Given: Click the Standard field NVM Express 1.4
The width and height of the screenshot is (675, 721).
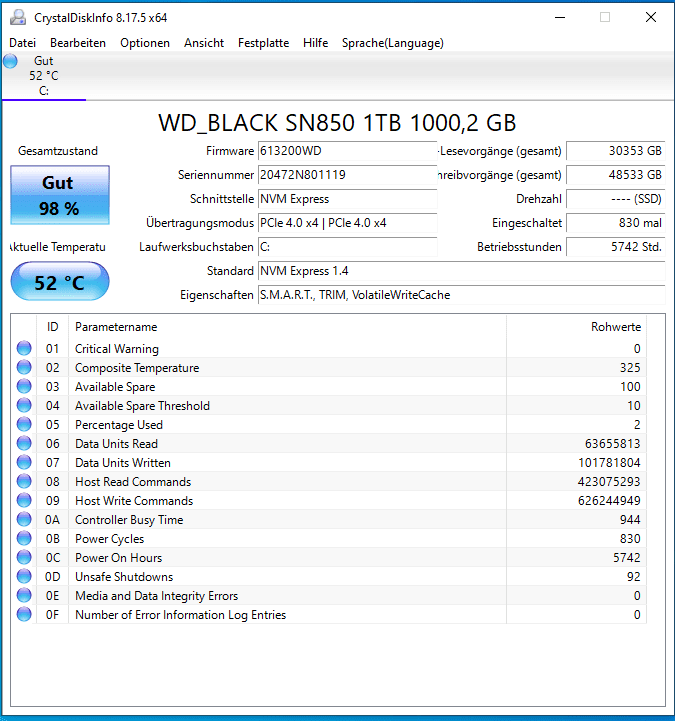Looking at the screenshot, I should click(x=461, y=271).
